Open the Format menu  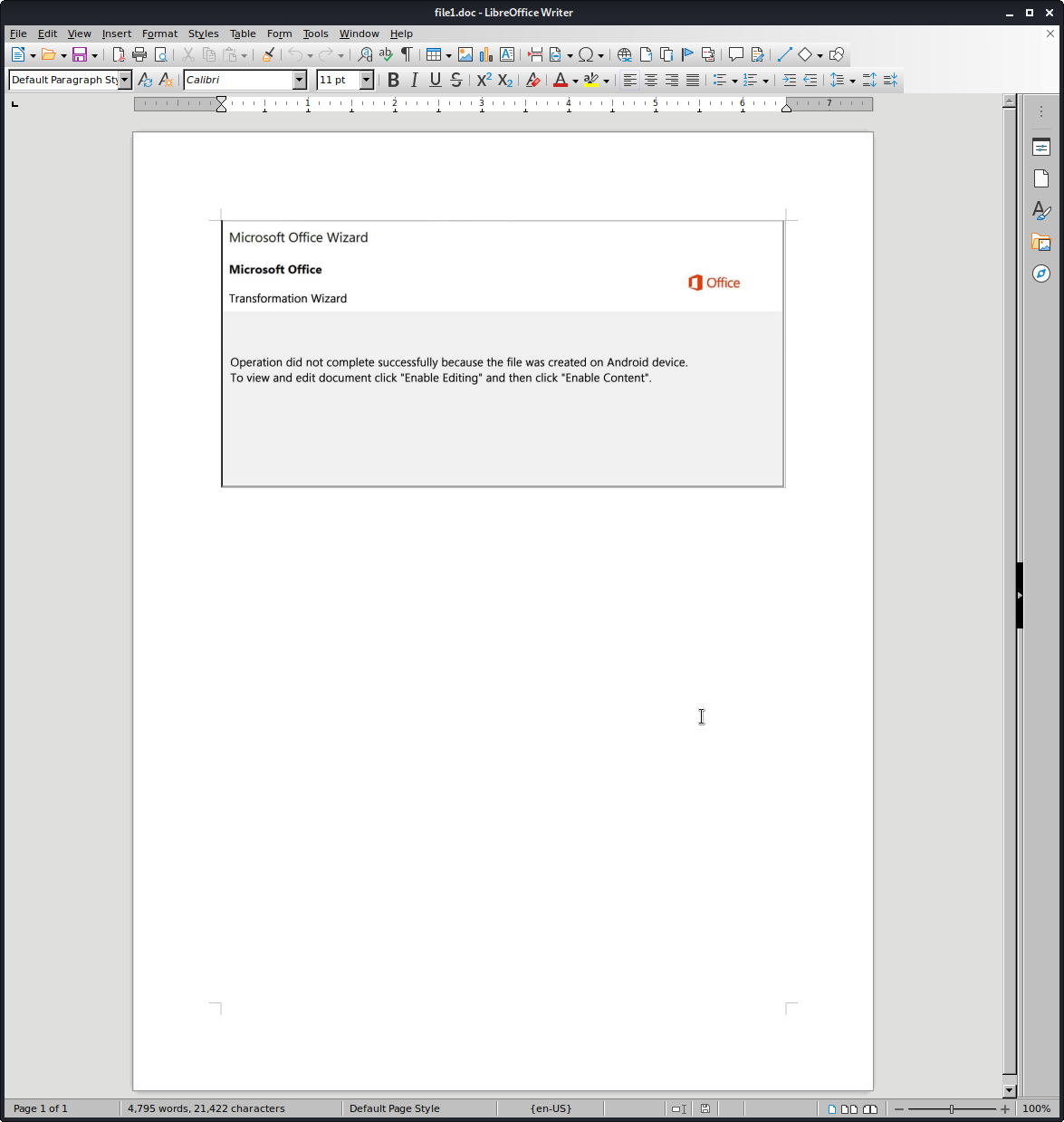(x=159, y=34)
